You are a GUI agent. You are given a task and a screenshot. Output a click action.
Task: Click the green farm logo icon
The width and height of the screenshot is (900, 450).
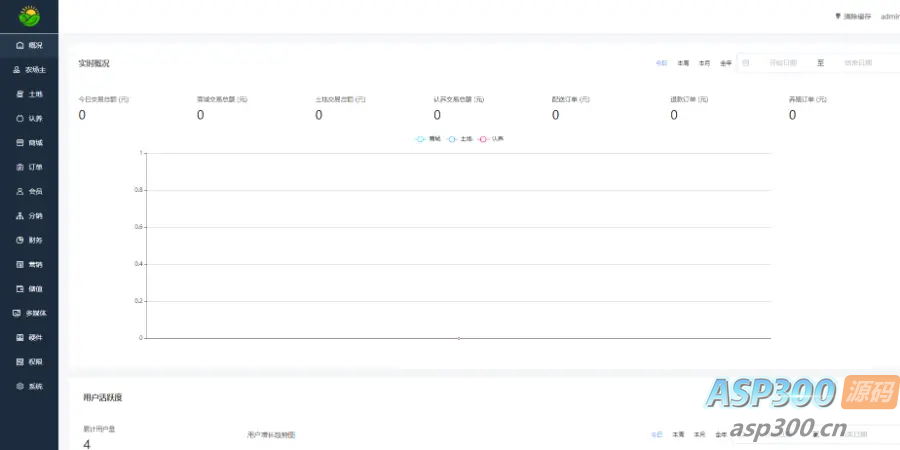tap(29, 16)
